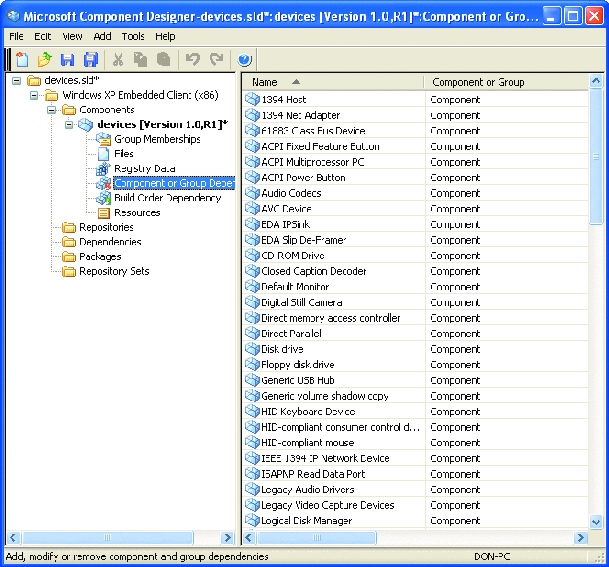Click the list vertical scrollbar down arrow
Image resolution: width=609 pixels, height=567 pixels.
coord(596,522)
